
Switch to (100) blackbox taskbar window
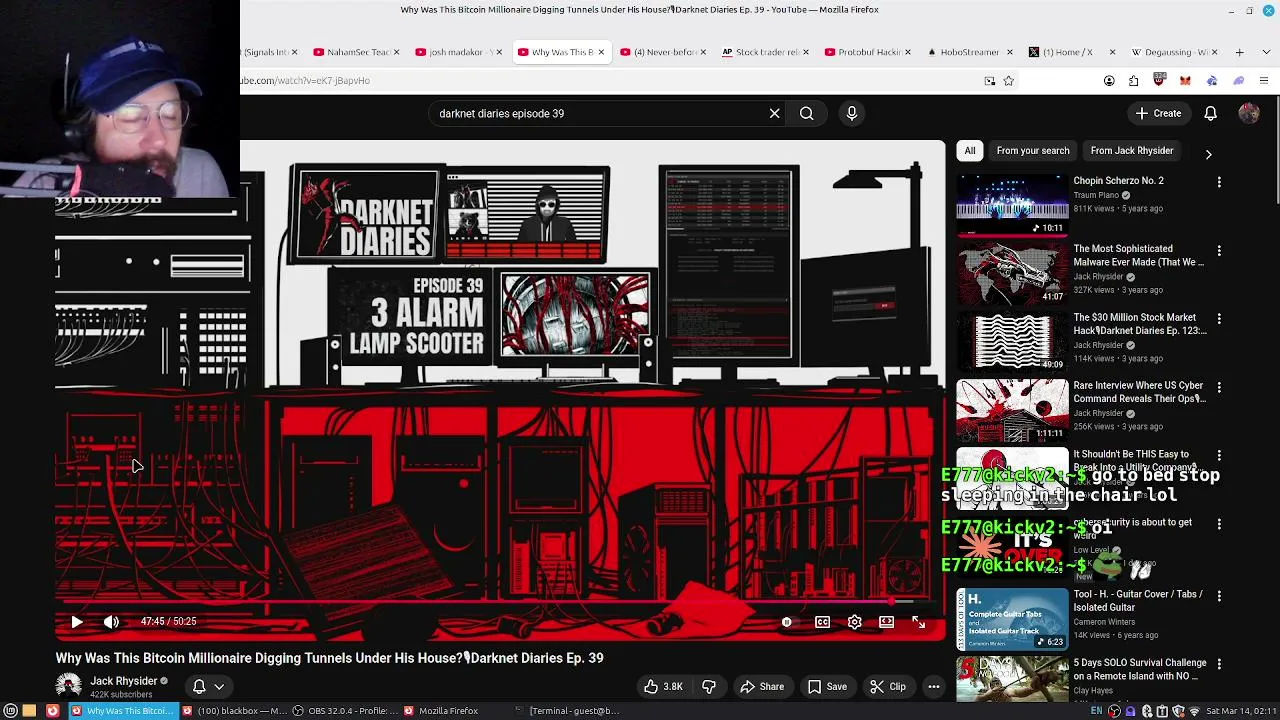click(x=234, y=711)
